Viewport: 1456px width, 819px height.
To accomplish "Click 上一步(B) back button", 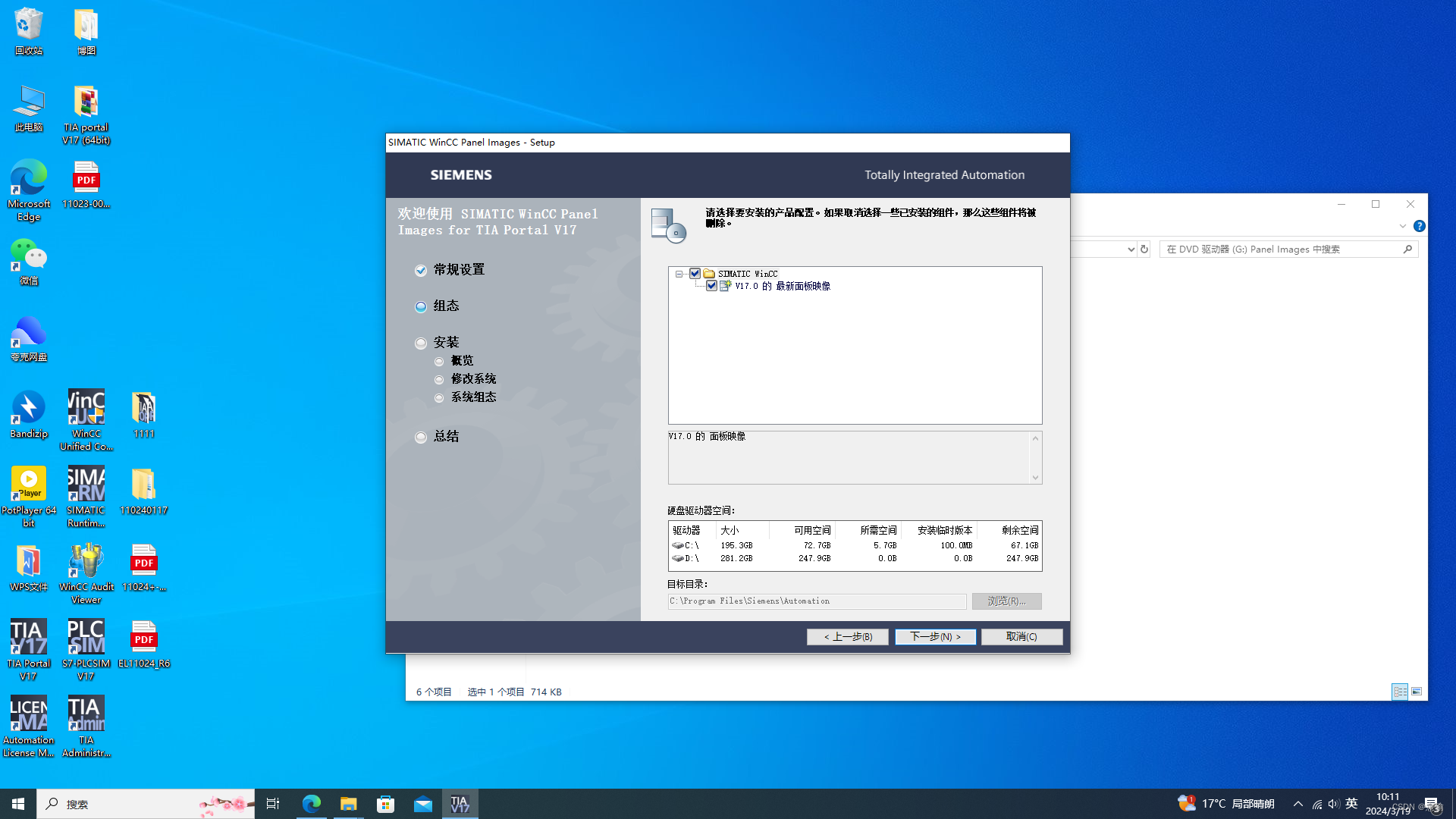I will click(847, 637).
